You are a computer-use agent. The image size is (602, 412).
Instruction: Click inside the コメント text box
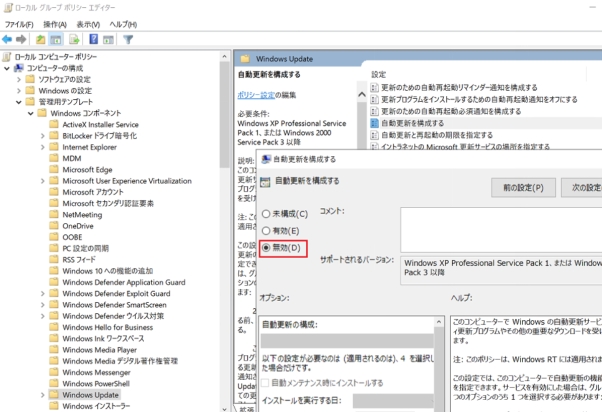(501, 230)
